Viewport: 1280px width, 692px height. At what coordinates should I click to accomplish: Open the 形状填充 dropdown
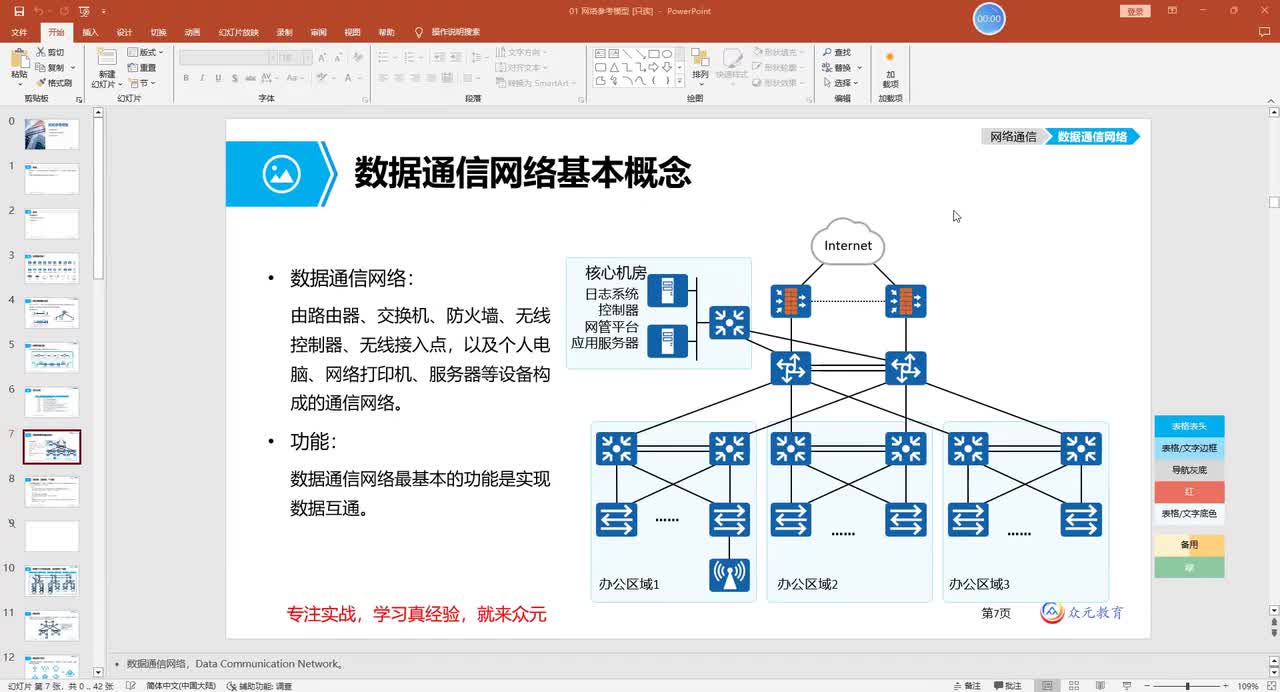[780, 52]
